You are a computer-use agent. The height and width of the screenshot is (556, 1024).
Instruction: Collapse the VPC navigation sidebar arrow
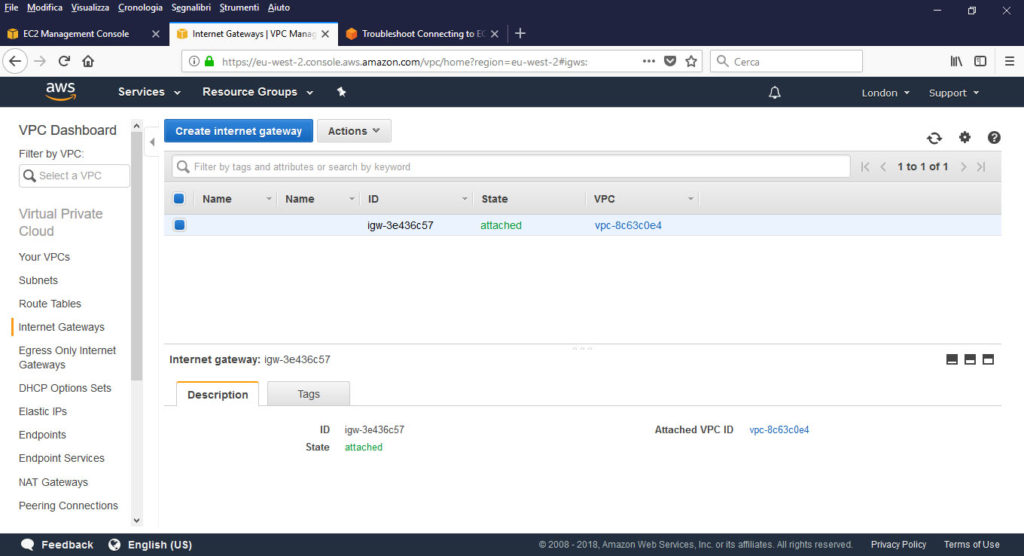click(152, 142)
